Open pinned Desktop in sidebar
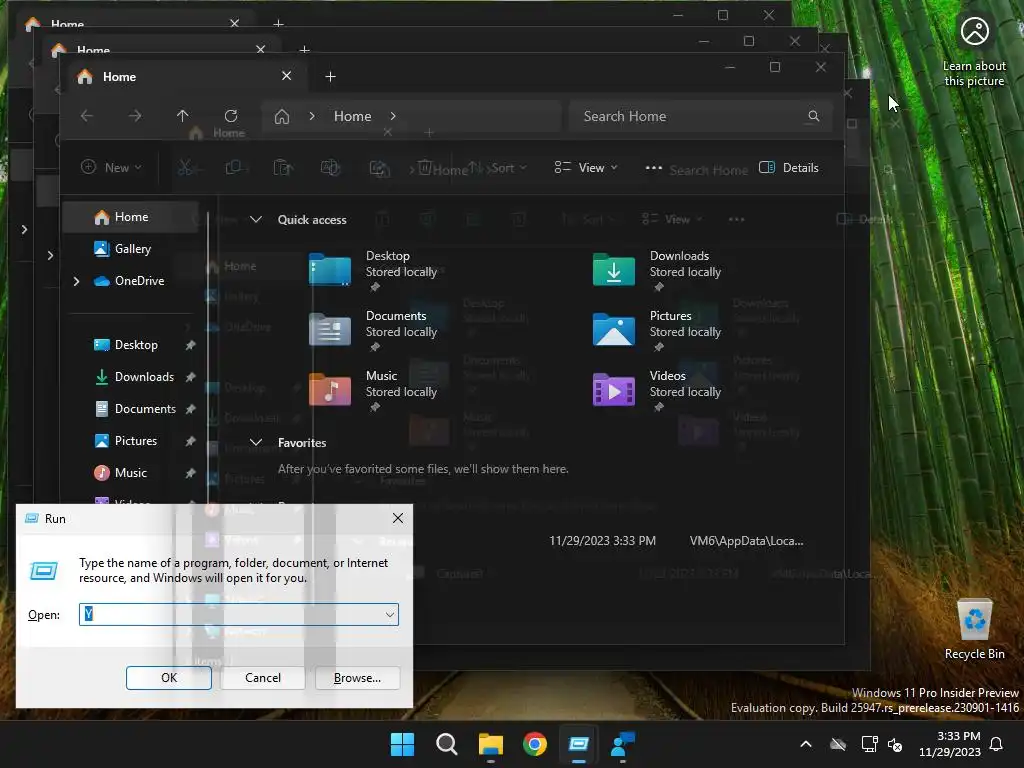 [x=136, y=345]
